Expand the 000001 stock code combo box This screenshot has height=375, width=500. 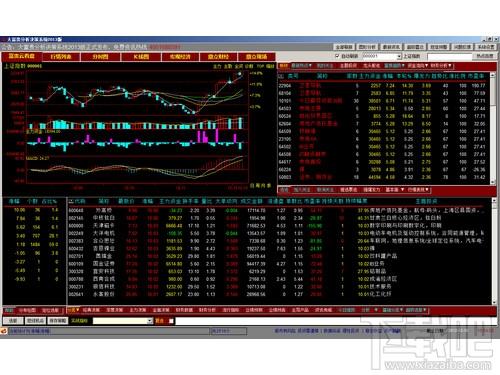coord(399,56)
